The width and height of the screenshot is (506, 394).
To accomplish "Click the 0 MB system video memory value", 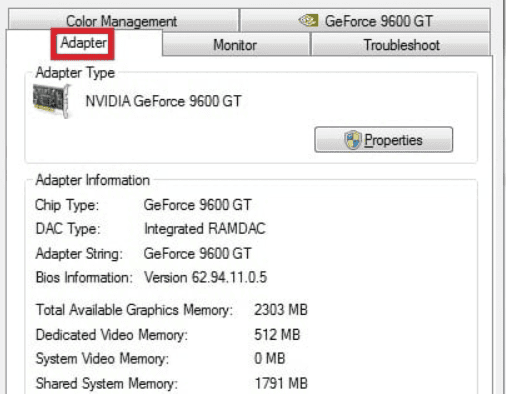I will 269,359.
